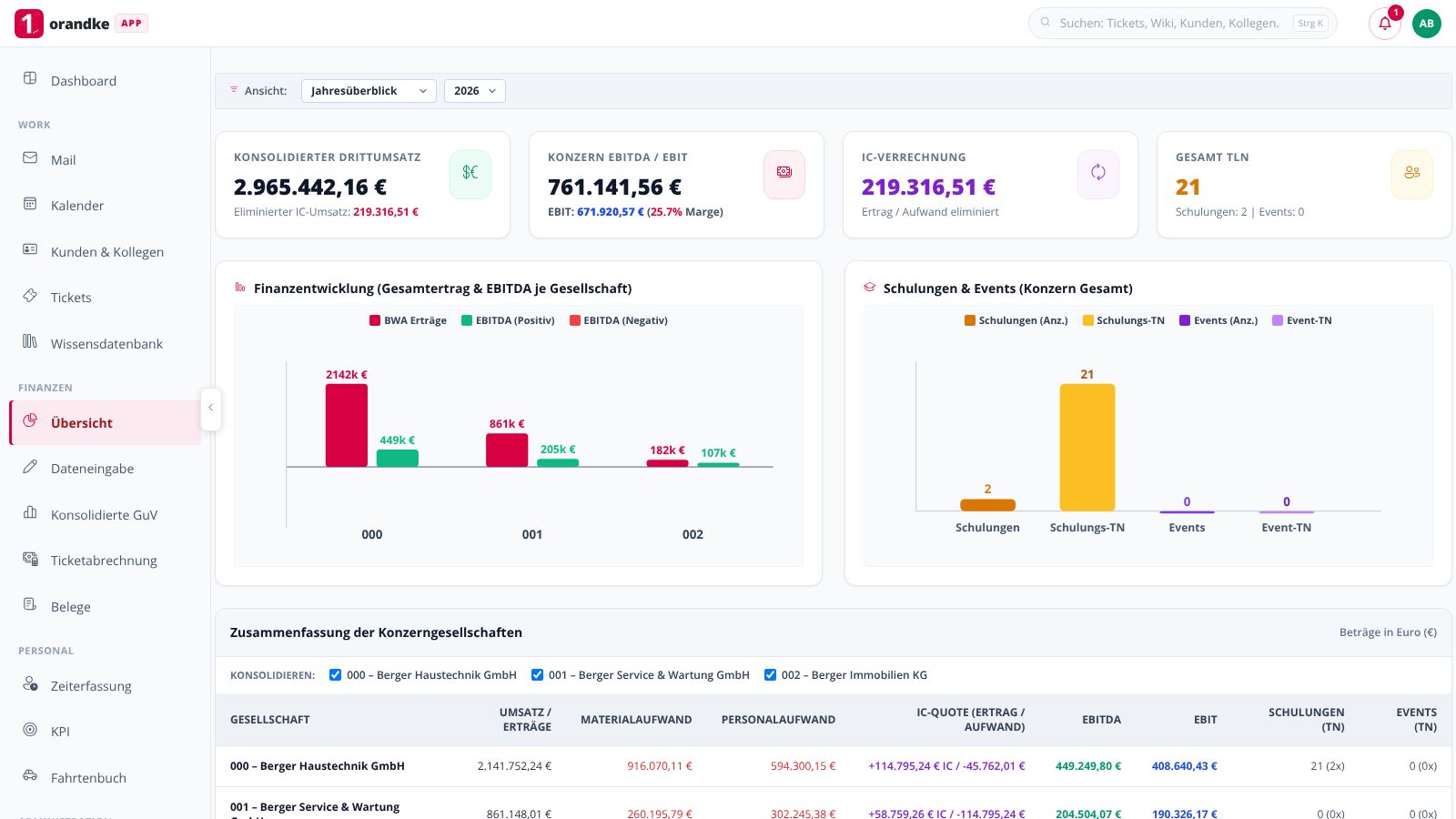This screenshot has height=819, width=1456.
Task: Click the 2142k € revenue bar for 000
Action: point(347,425)
